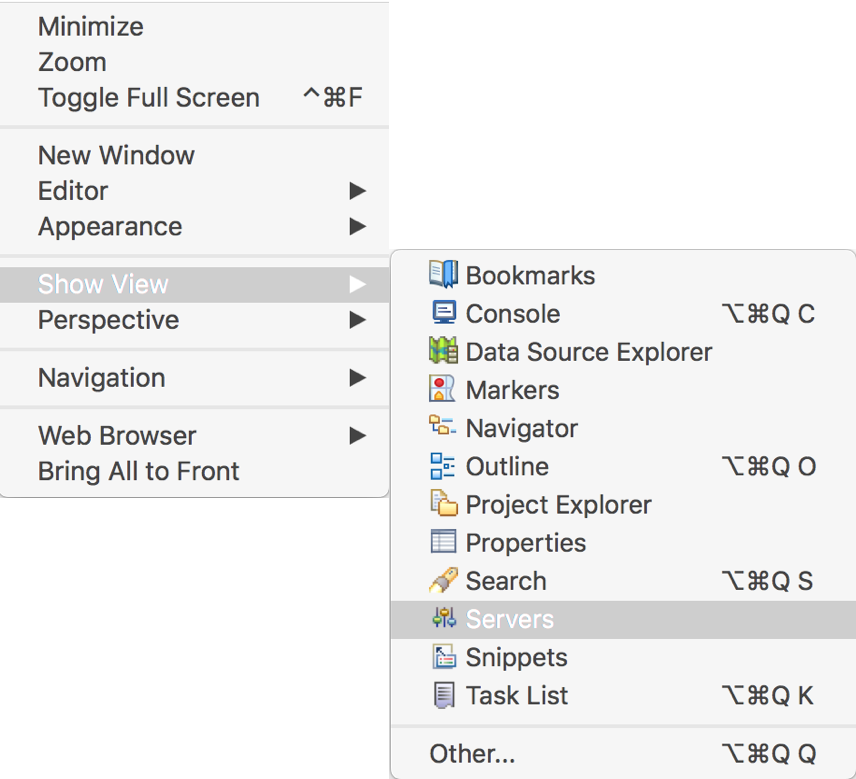Expand the Appearance submenu arrow

tap(358, 226)
